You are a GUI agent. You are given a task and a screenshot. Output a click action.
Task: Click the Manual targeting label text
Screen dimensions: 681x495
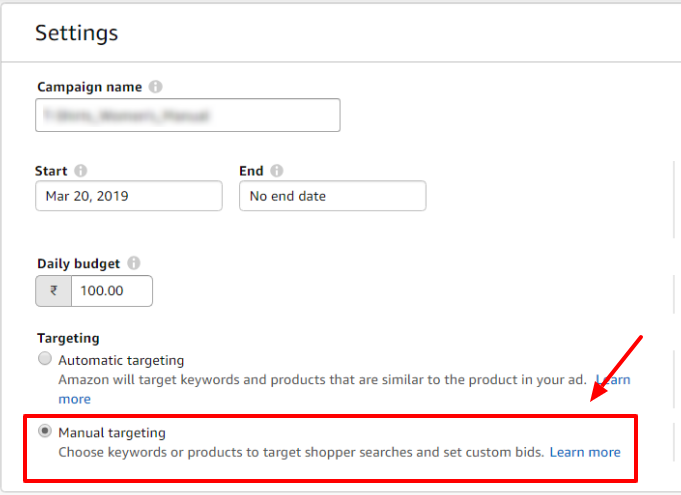tap(112, 433)
